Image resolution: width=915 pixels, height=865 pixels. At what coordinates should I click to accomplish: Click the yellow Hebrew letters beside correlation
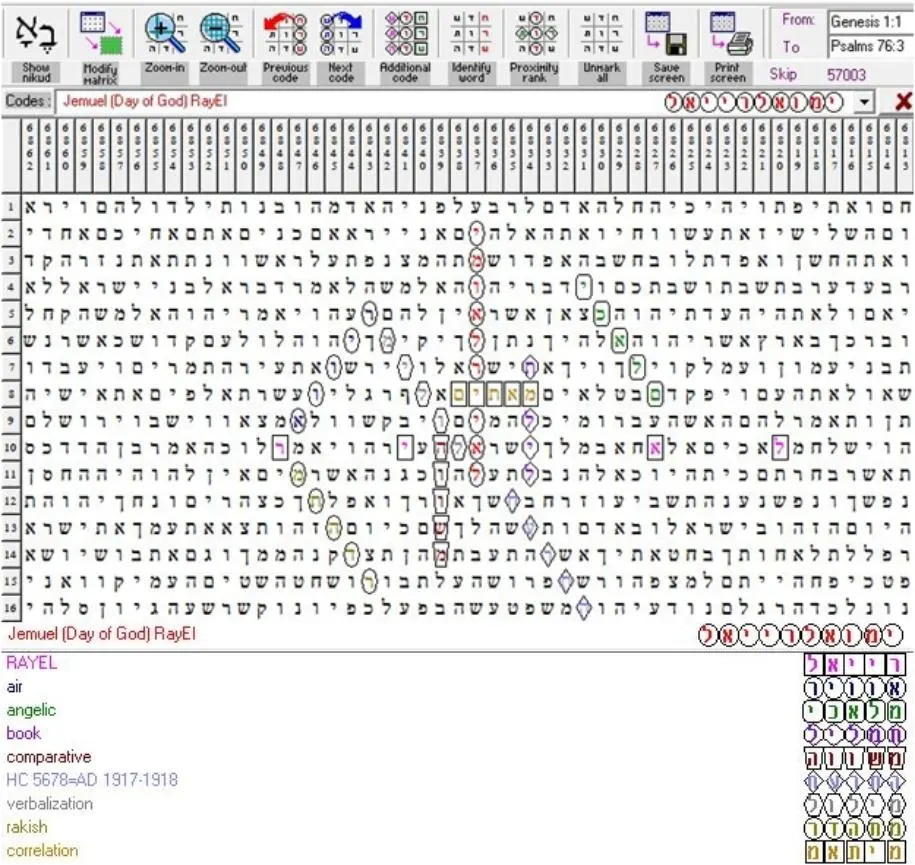855,852
